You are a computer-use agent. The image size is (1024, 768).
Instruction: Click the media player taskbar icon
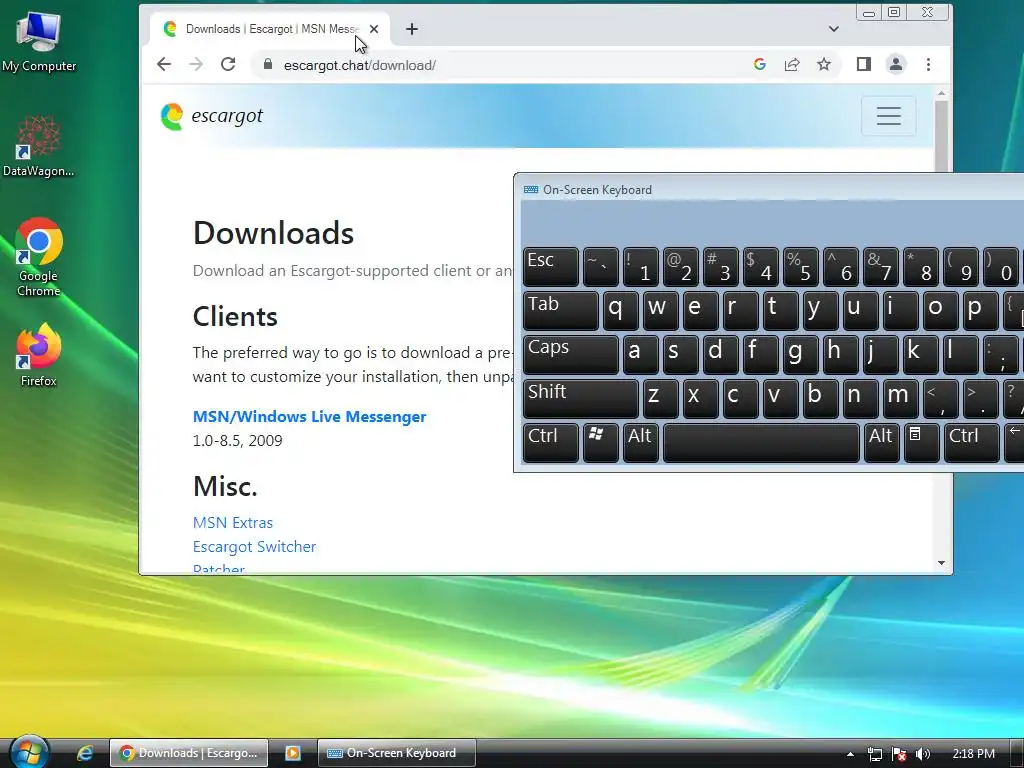(x=293, y=753)
